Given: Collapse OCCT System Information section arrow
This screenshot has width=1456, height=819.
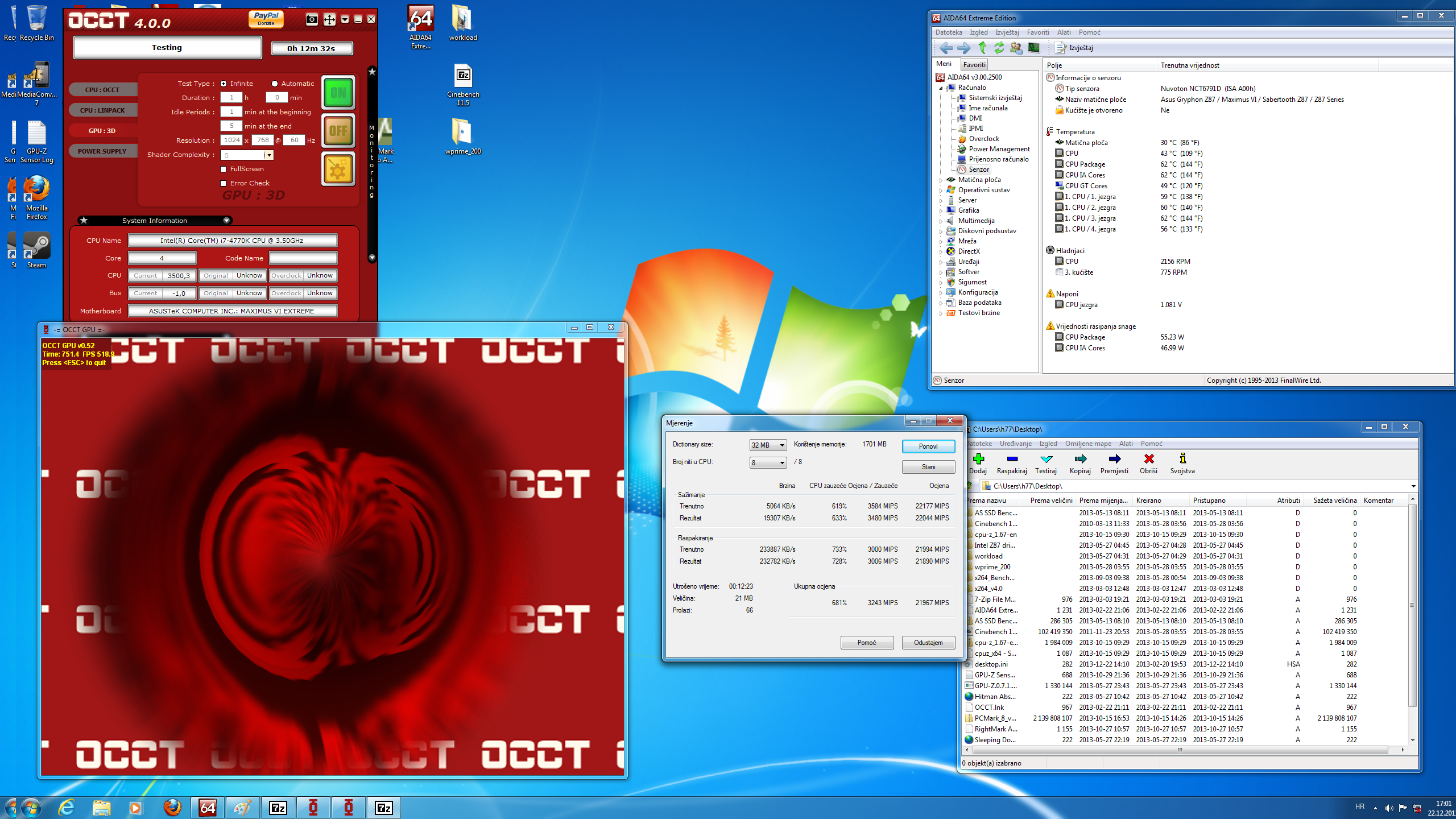Looking at the screenshot, I should point(226,220).
